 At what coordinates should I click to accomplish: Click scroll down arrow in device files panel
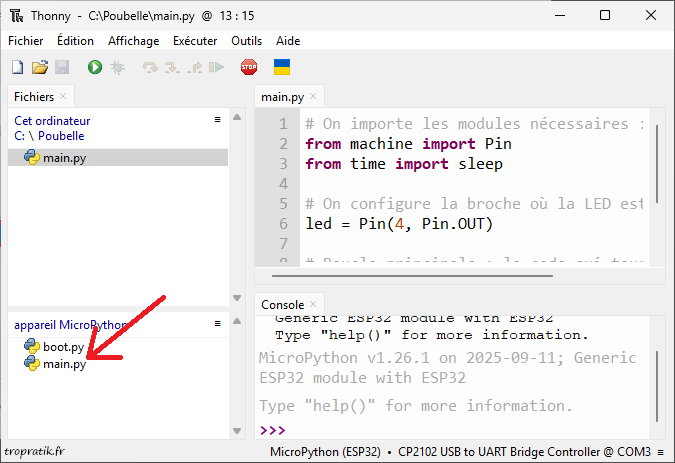point(237,430)
